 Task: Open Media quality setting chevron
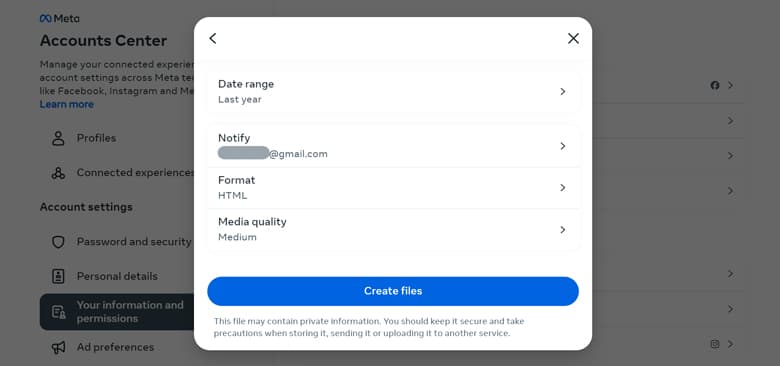563,229
